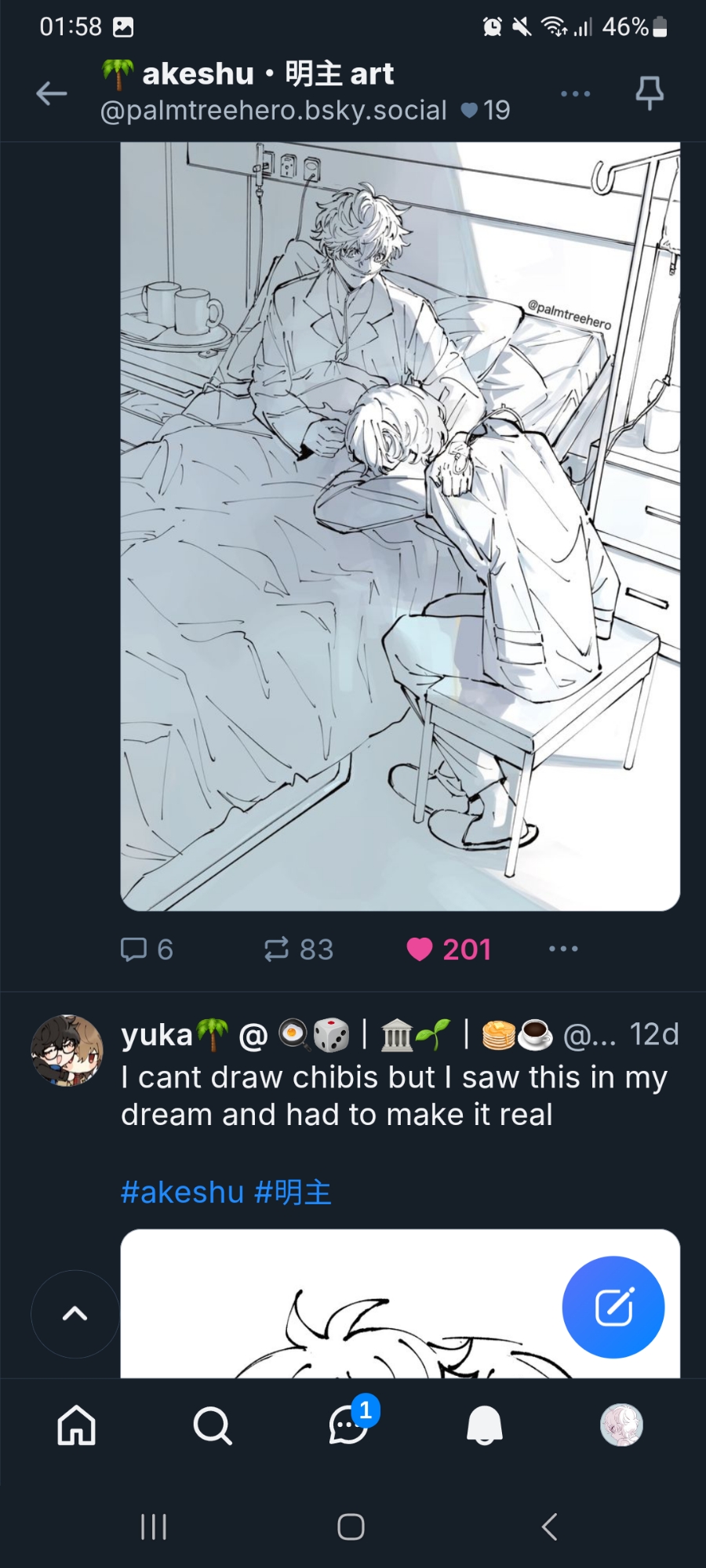Compose a new post
706x1568 pixels.
(613, 1307)
